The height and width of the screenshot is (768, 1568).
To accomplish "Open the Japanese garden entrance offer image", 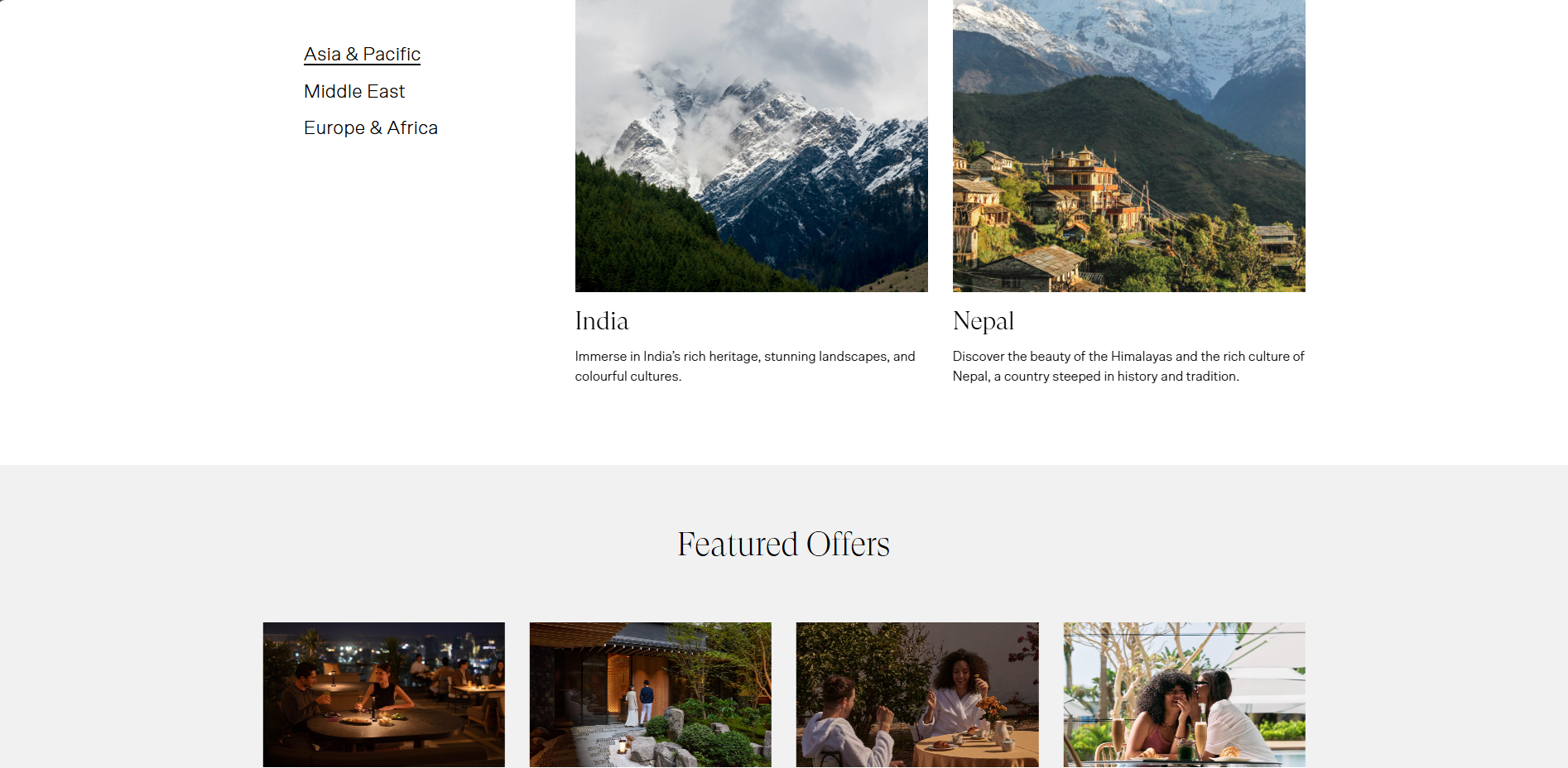I will 651,694.
